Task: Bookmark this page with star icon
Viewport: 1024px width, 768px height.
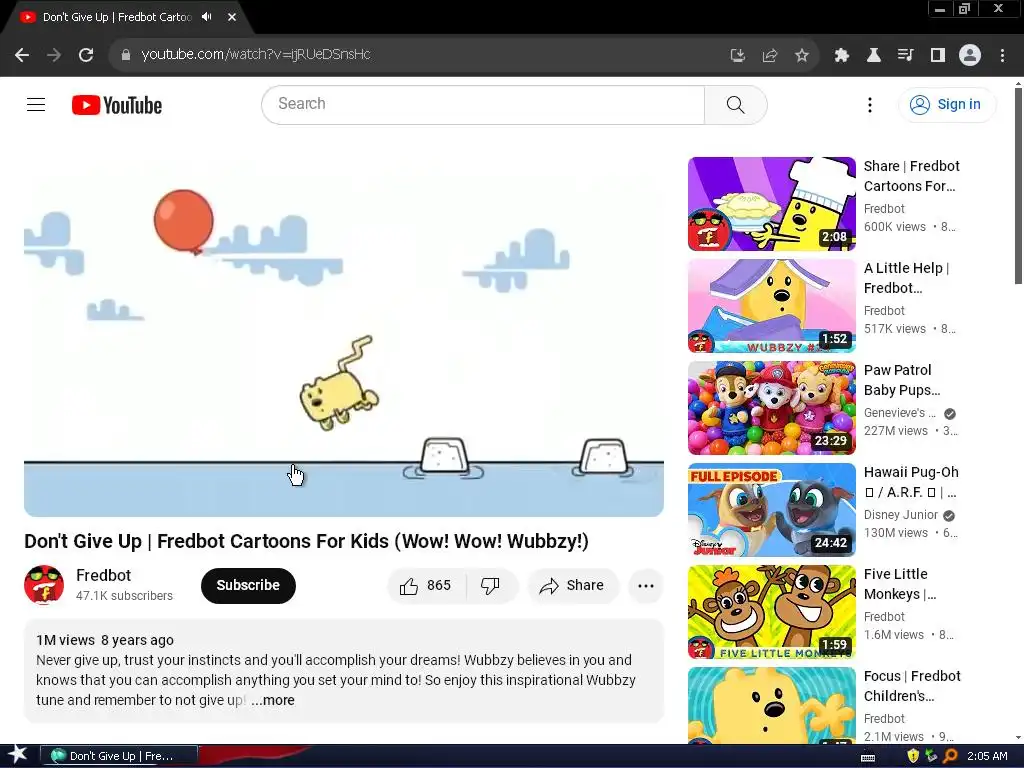Action: [x=802, y=56]
